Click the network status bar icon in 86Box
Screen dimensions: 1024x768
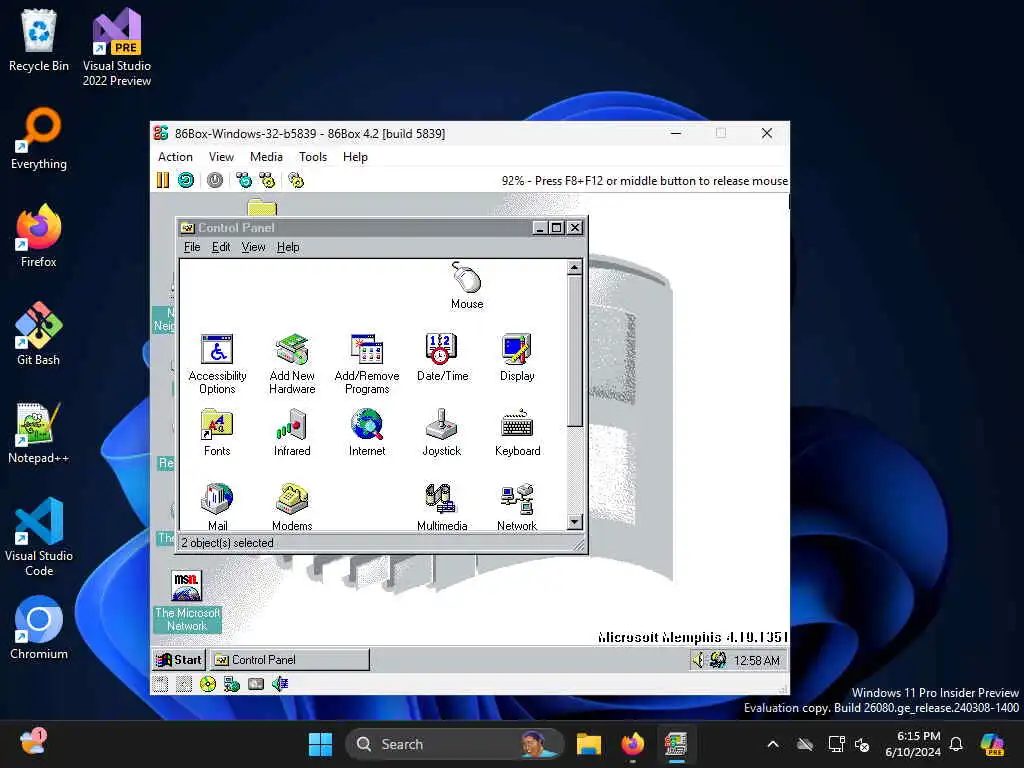coord(232,684)
